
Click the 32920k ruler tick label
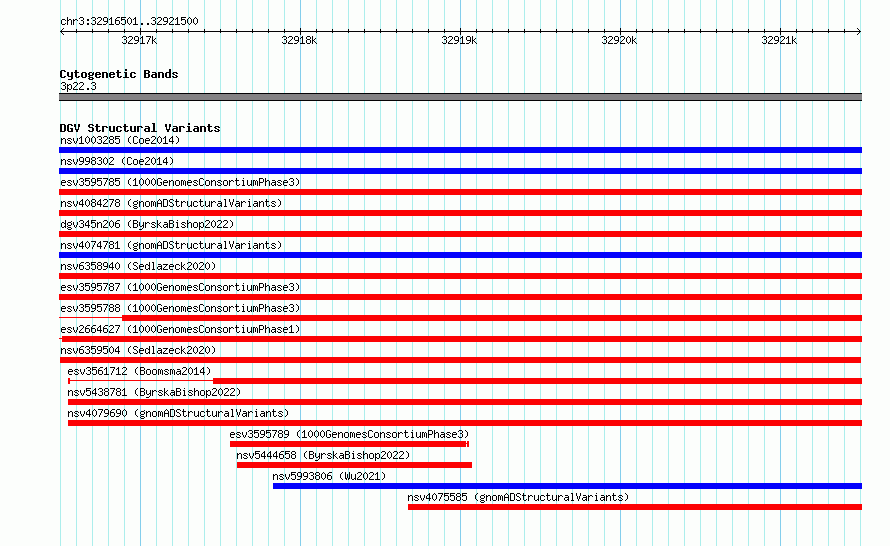(x=619, y=40)
